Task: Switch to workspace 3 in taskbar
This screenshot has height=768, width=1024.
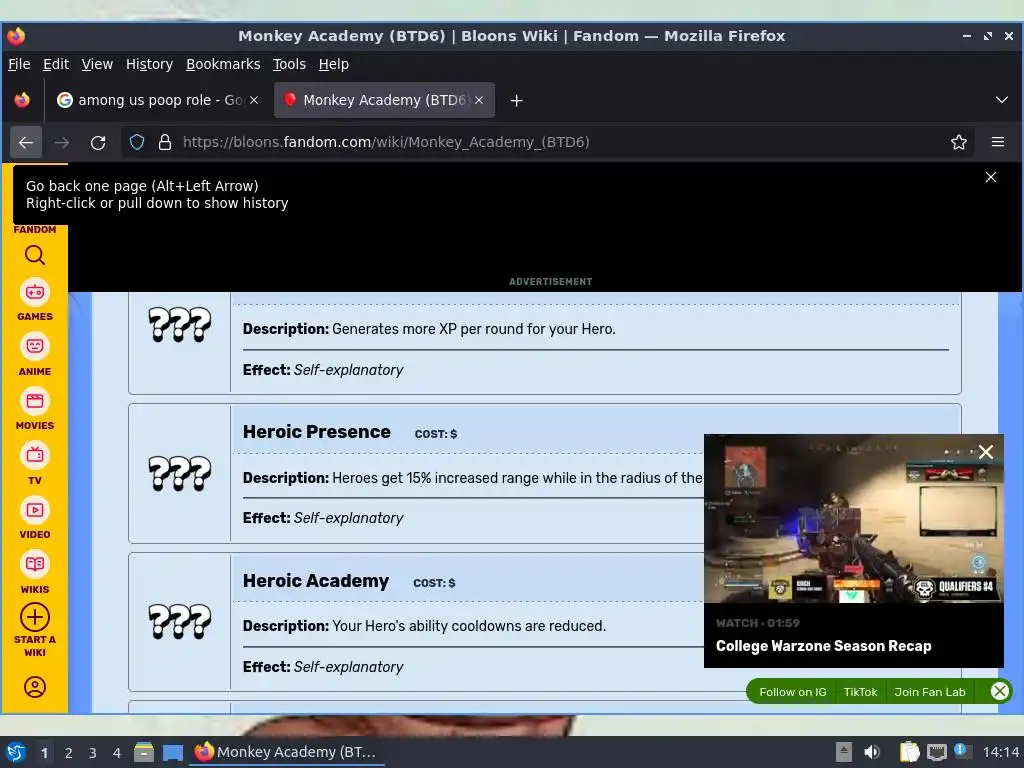Action: [92, 753]
